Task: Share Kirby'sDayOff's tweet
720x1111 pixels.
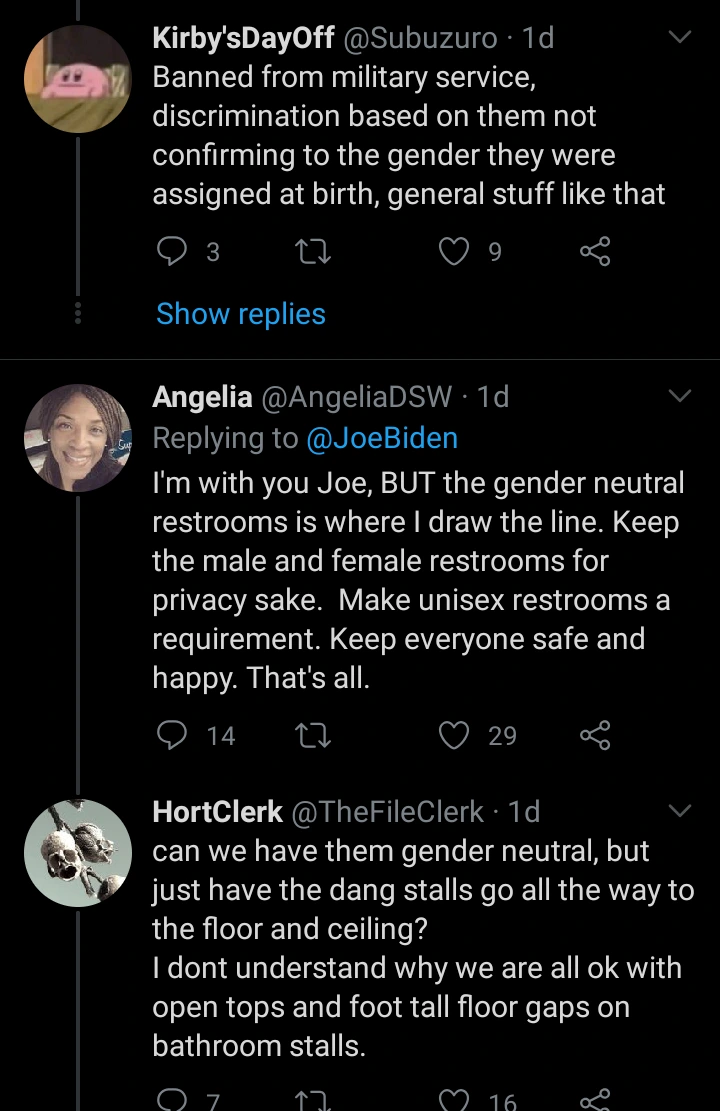Action: [x=595, y=252]
